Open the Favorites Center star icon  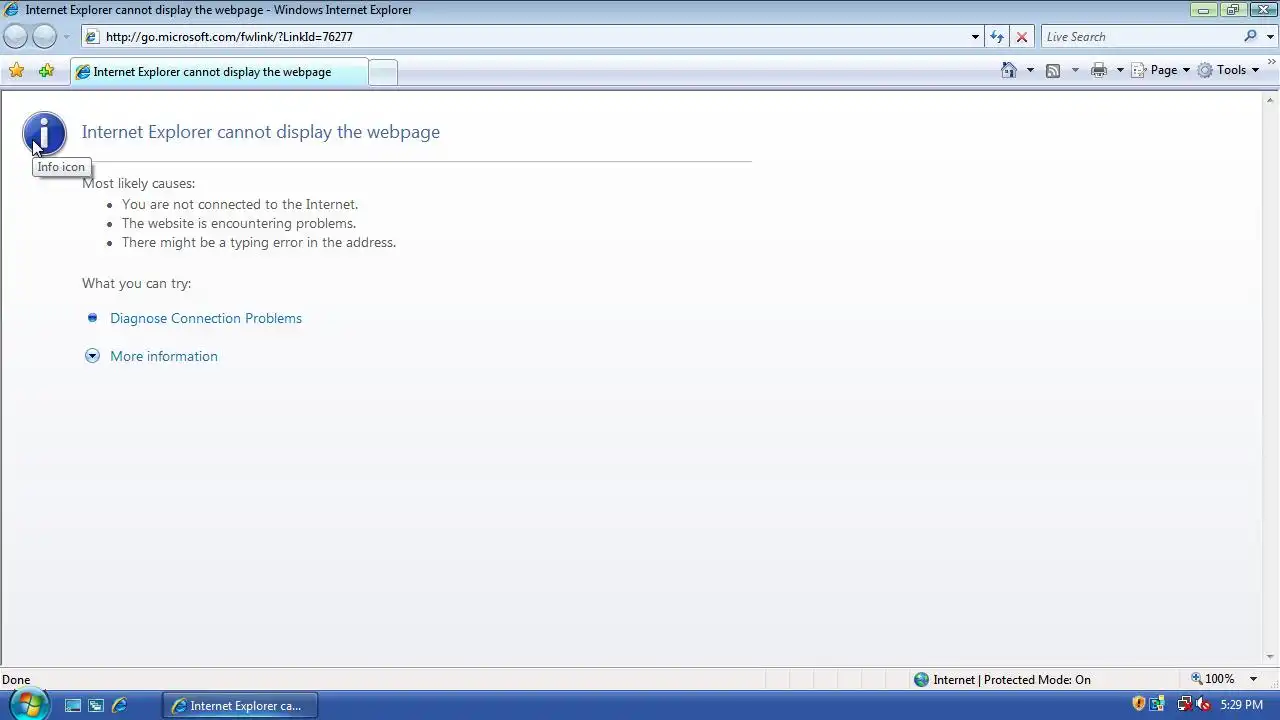click(16, 71)
